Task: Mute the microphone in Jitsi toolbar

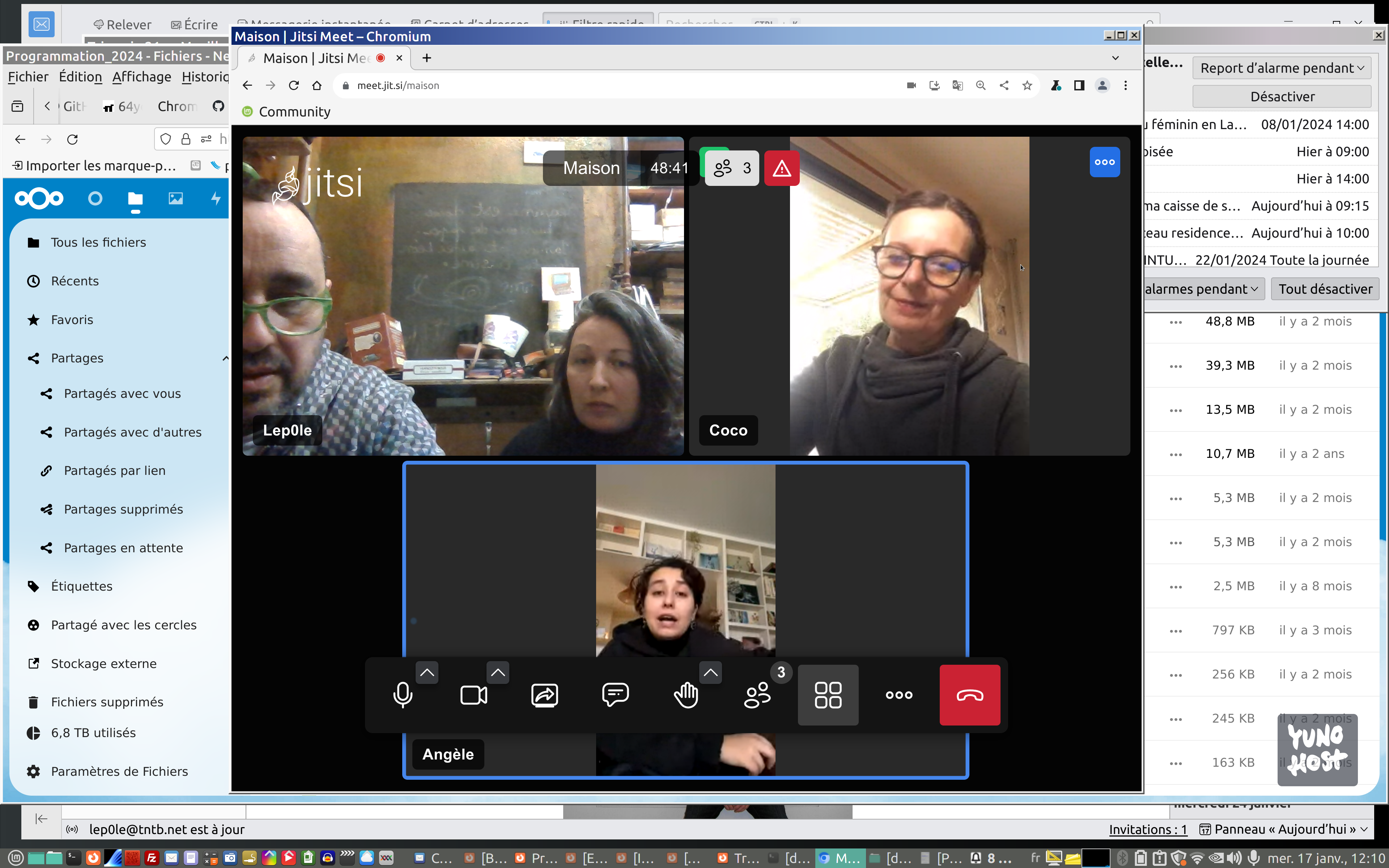Action: [x=402, y=695]
